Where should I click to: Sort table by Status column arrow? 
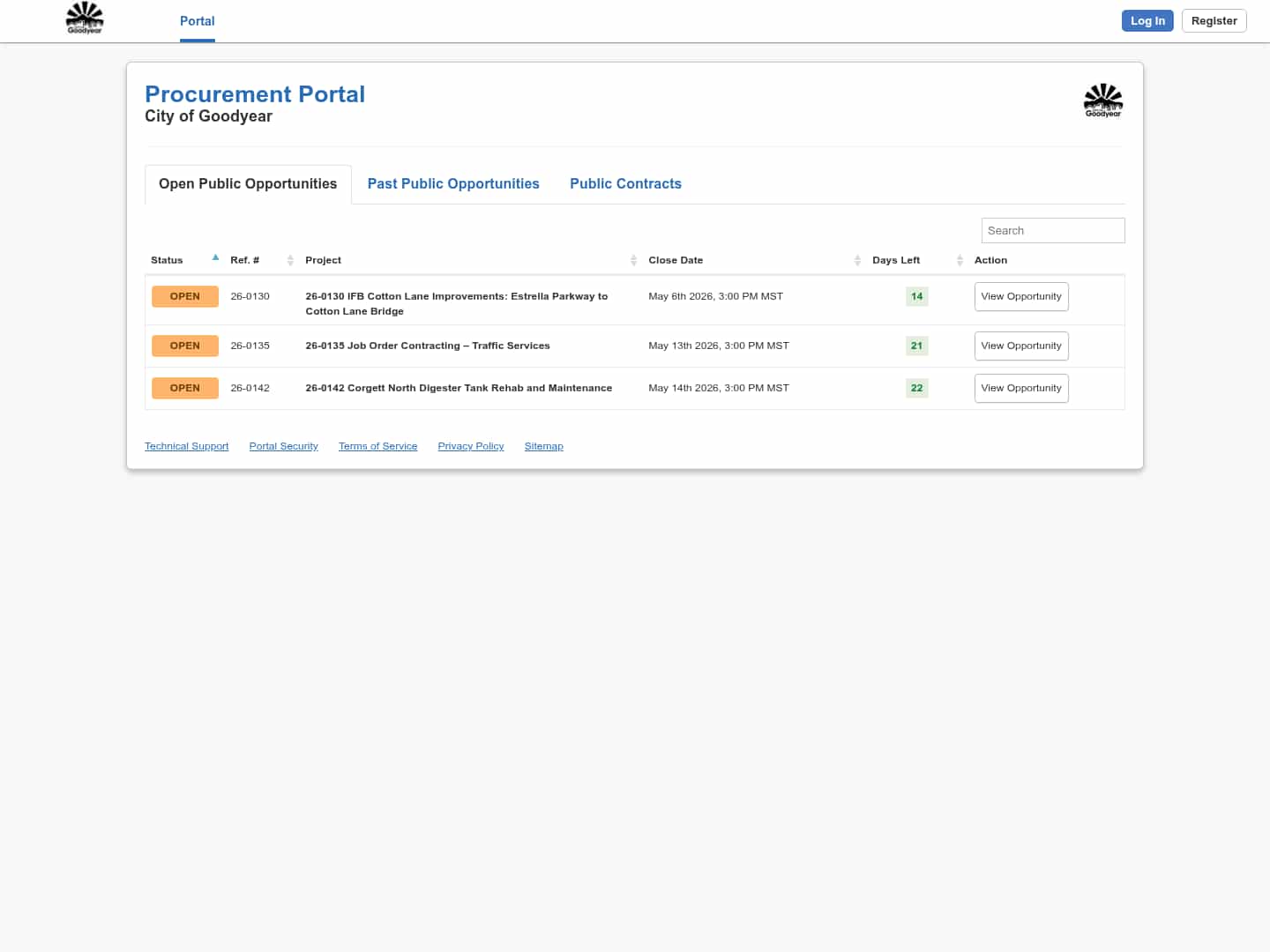coord(215,258)
